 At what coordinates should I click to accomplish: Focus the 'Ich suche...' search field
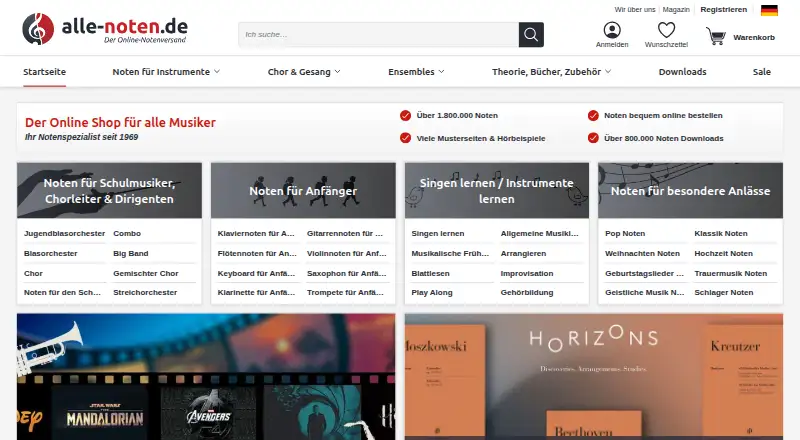[379, 35]
